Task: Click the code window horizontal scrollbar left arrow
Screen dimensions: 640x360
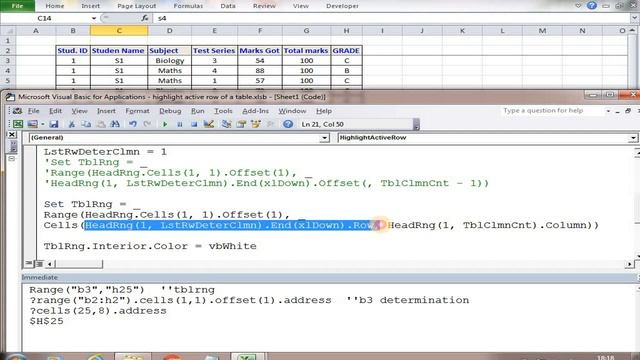Action: click(x=49, y=264)
